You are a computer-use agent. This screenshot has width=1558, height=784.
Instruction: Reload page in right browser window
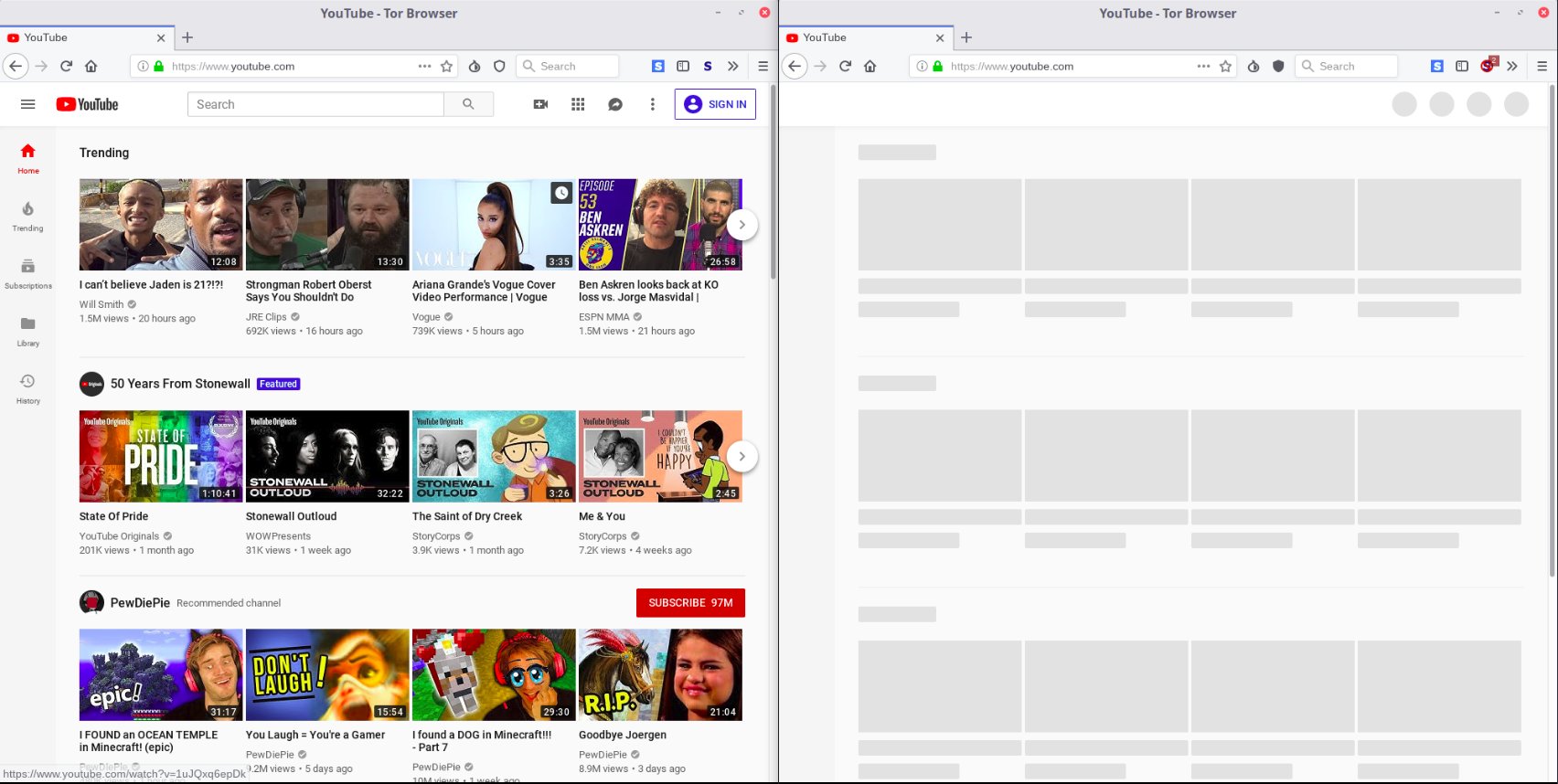(845, 66)
